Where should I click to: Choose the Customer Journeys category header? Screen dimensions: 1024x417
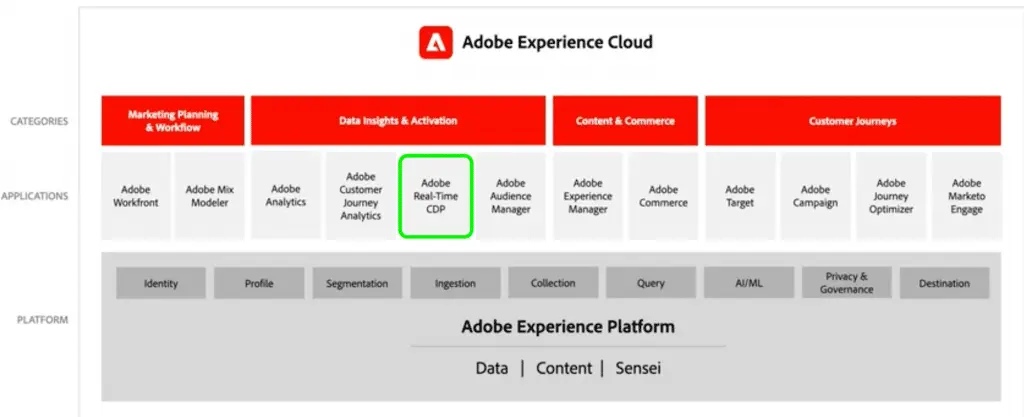coord(853,121)
